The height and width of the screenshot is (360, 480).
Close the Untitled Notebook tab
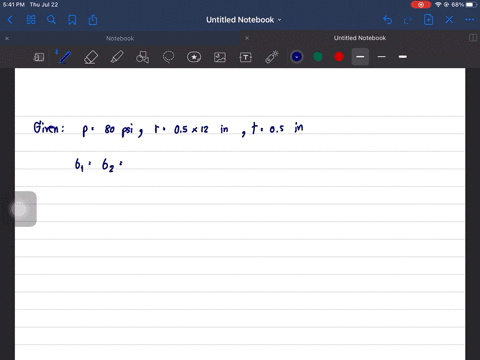click(247, 38)
